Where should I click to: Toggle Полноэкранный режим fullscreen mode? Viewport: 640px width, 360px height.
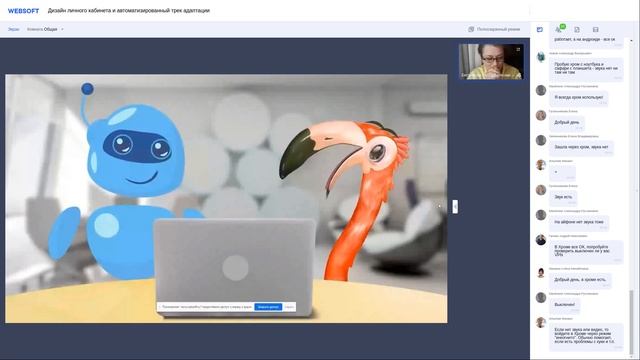tap(498, 29)
